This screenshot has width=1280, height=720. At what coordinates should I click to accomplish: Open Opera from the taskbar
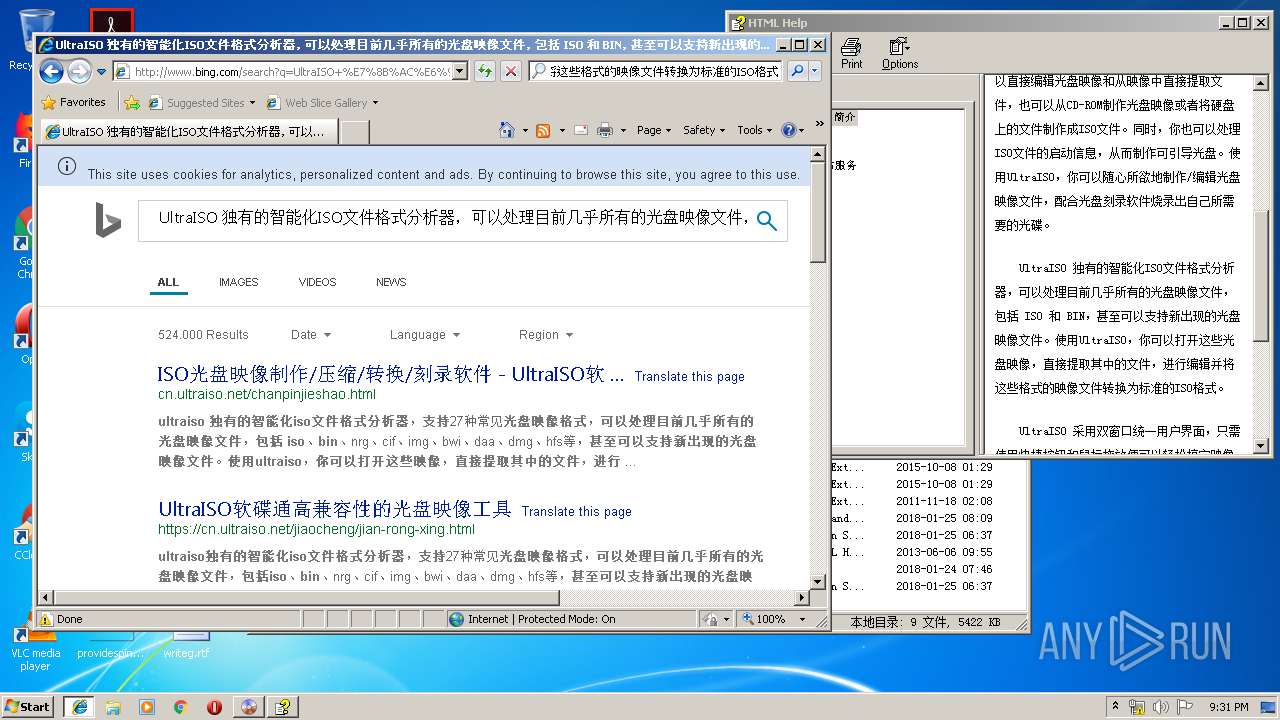(214, 706)
